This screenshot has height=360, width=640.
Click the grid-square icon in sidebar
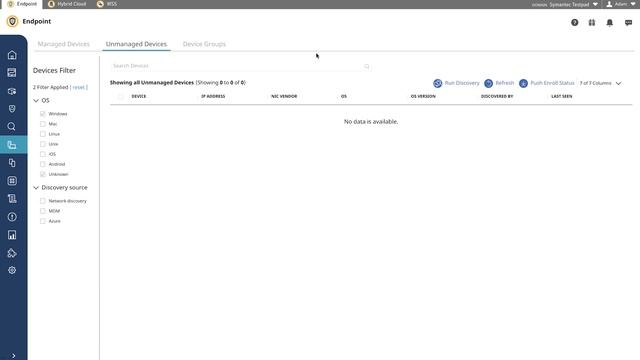12,181
